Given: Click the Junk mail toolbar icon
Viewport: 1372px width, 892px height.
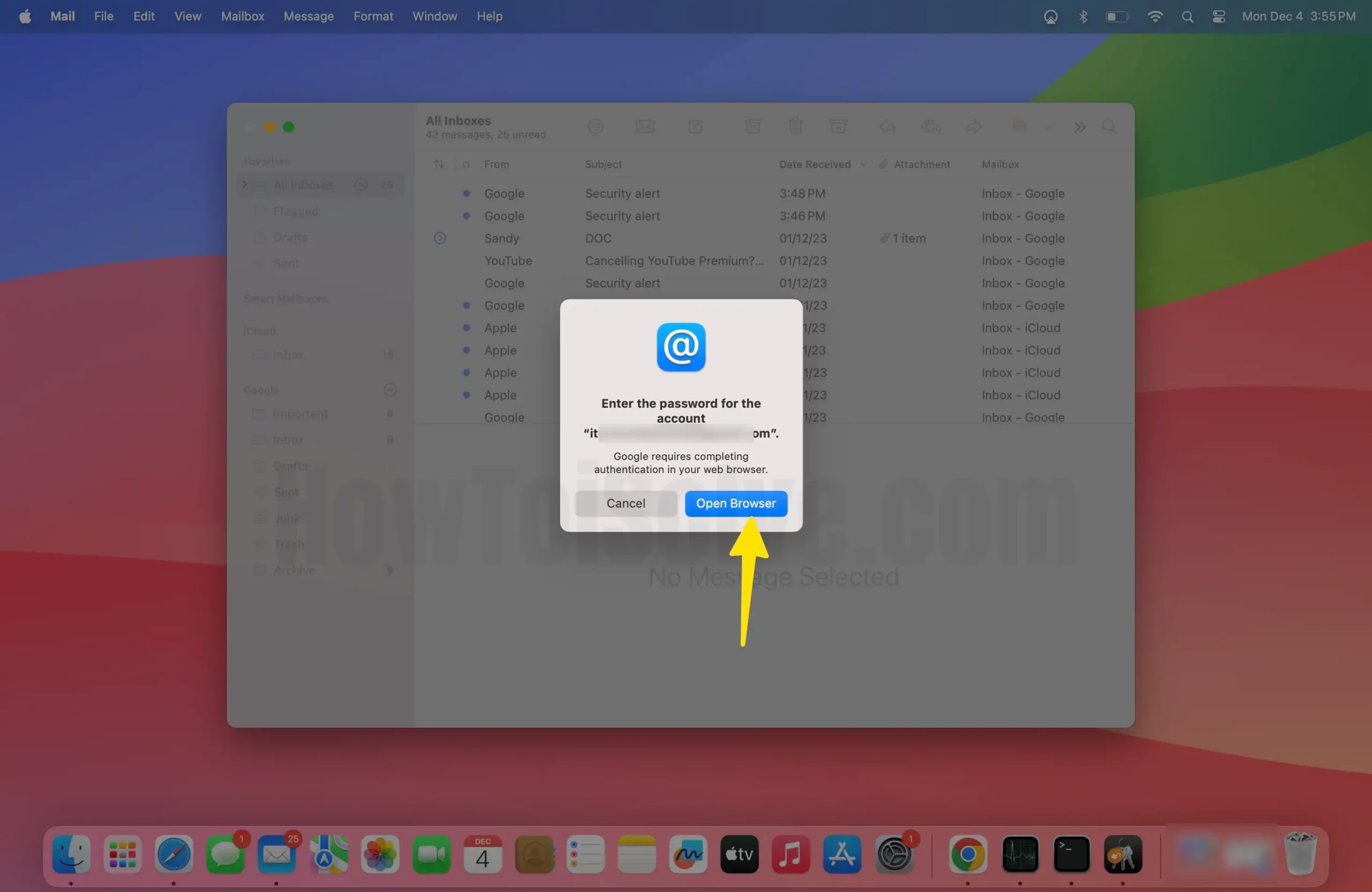Looking at the screenshot, I should click(x=838, y=126).
